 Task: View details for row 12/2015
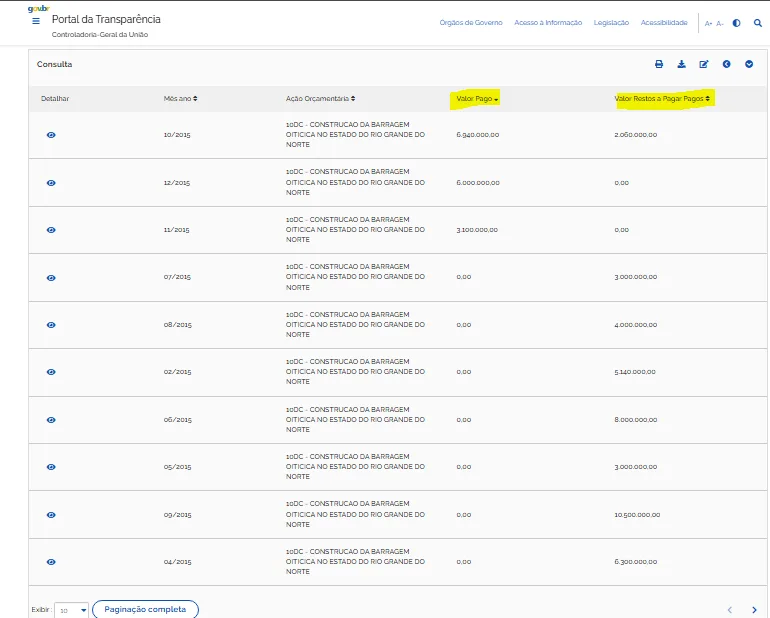coord(51,183)
